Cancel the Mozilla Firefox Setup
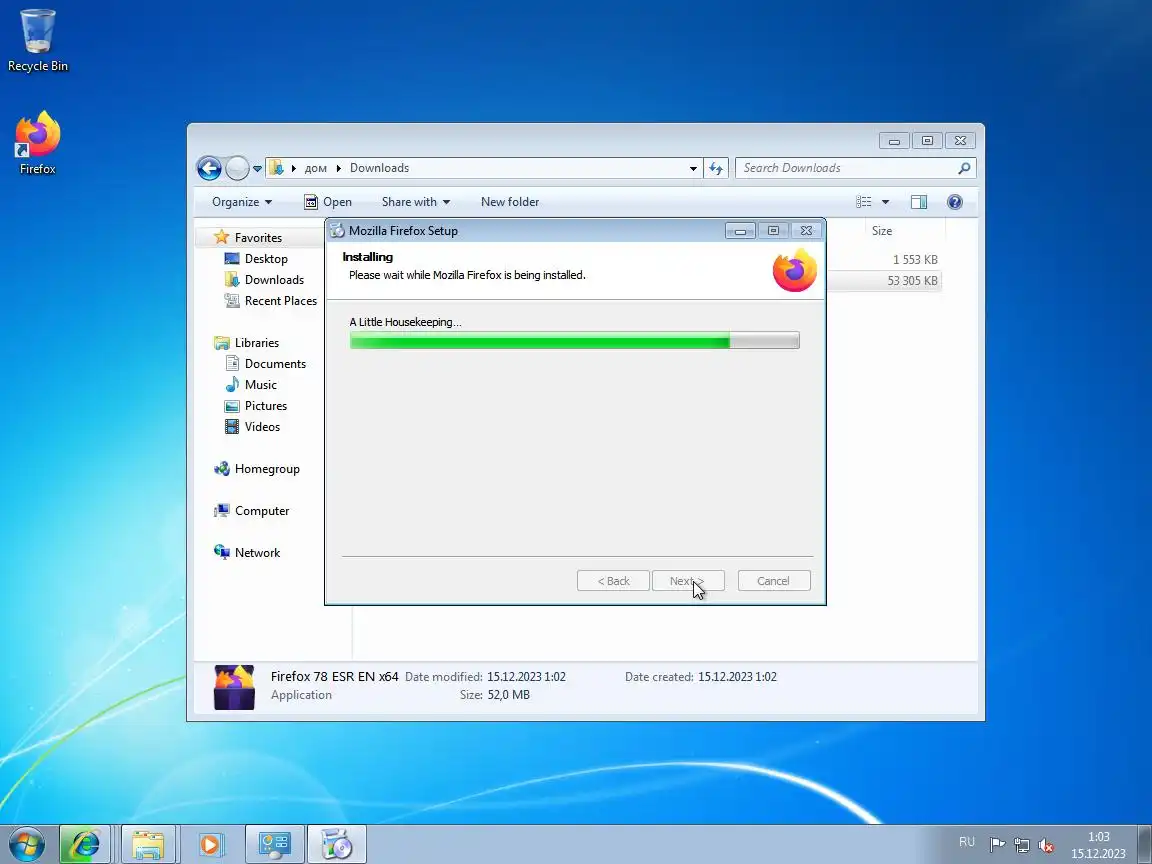The height and width of the screenshot is (864, 1152). point(774,581)
